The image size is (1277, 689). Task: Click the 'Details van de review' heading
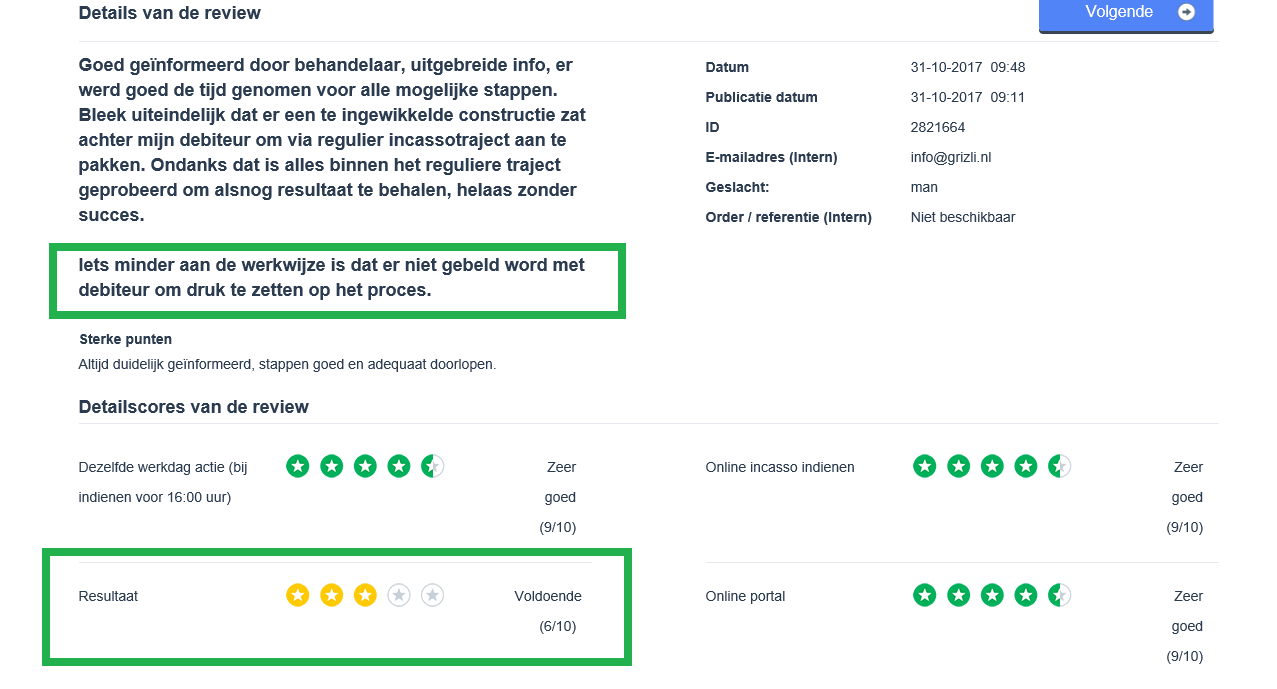(169, 13)
